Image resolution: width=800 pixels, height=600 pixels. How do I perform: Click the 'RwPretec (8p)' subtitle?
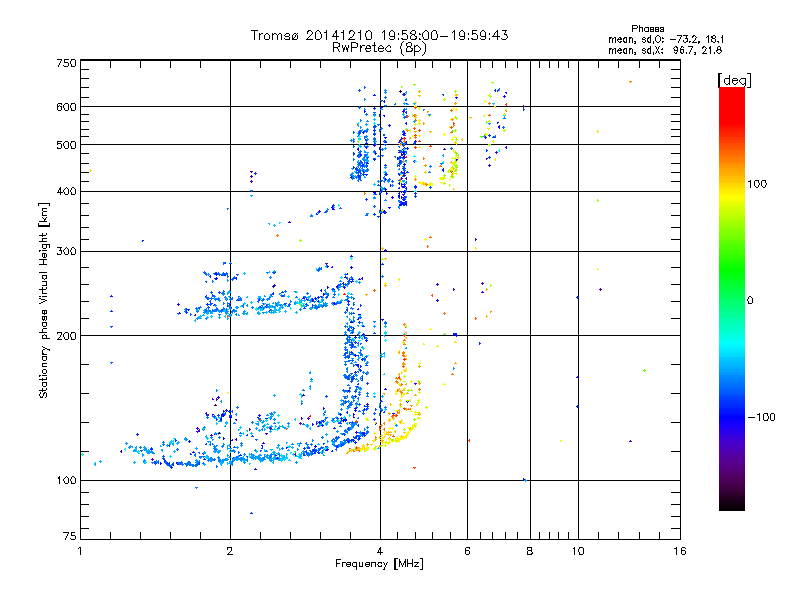point(379,48)
